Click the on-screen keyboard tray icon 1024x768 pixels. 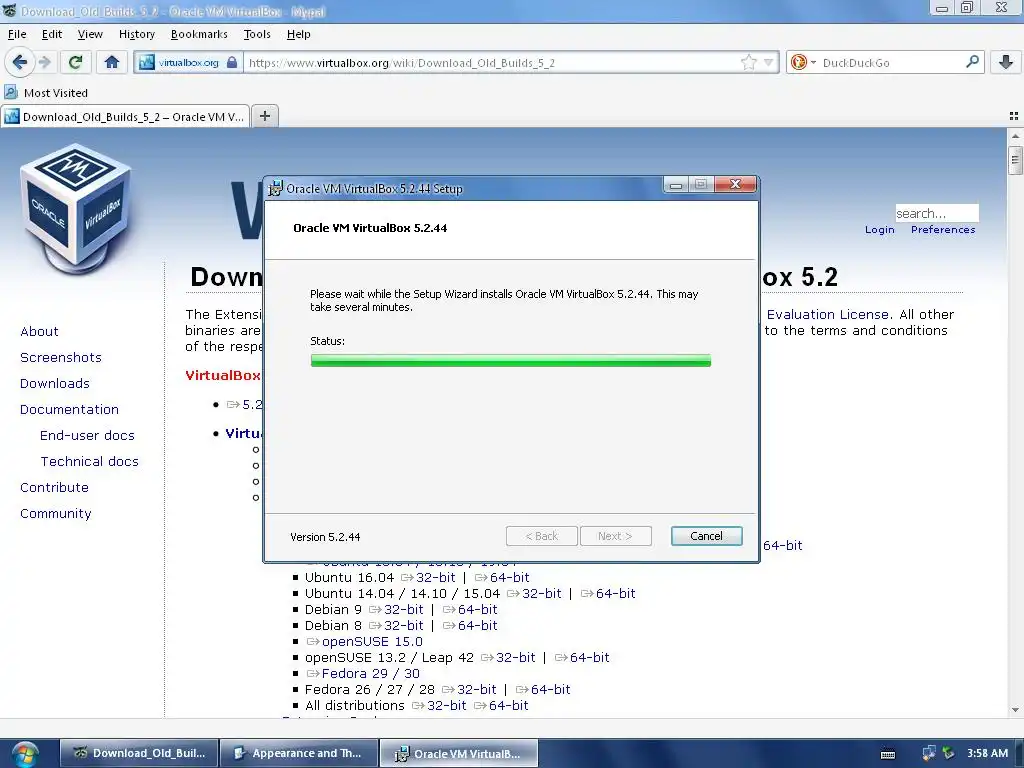pos(888,754)
